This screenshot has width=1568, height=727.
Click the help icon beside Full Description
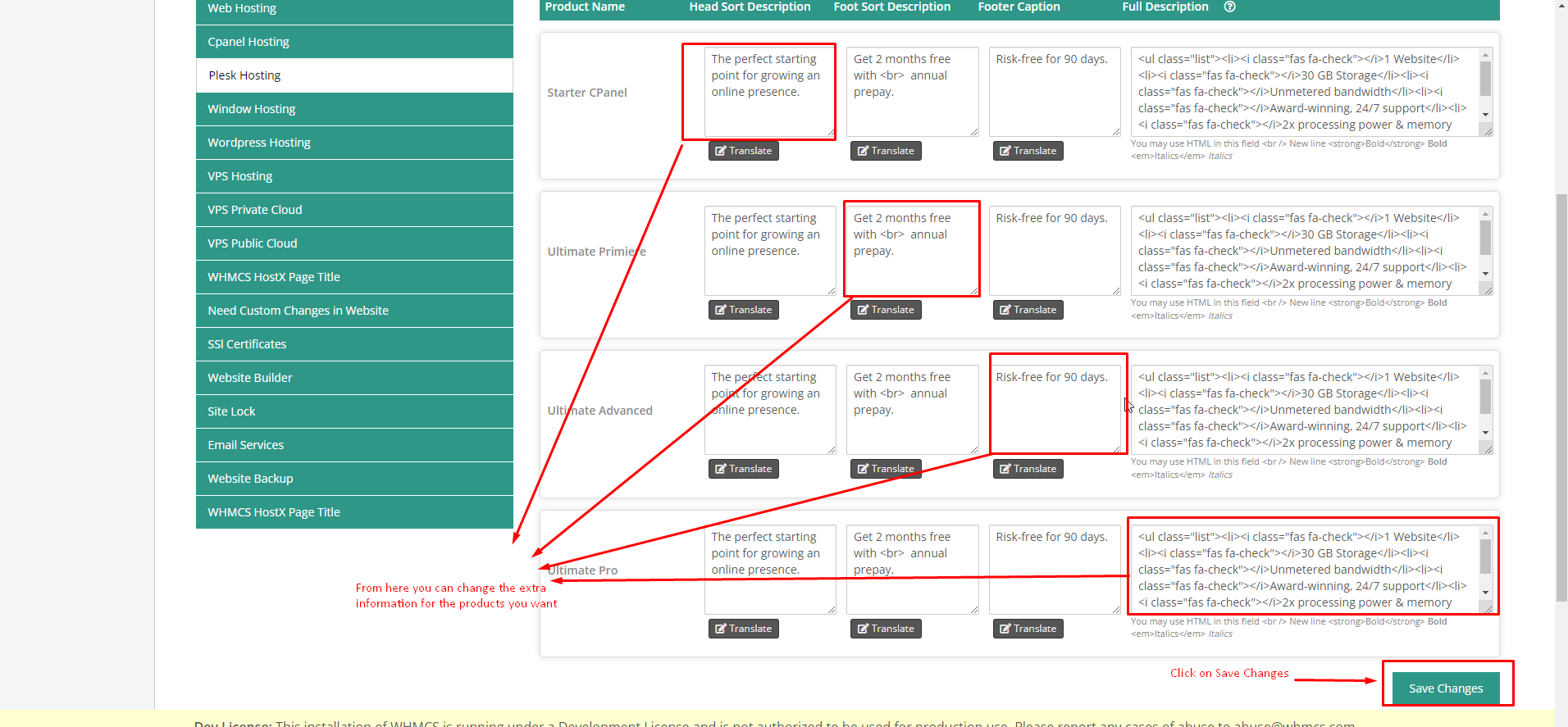point(1229,7)
